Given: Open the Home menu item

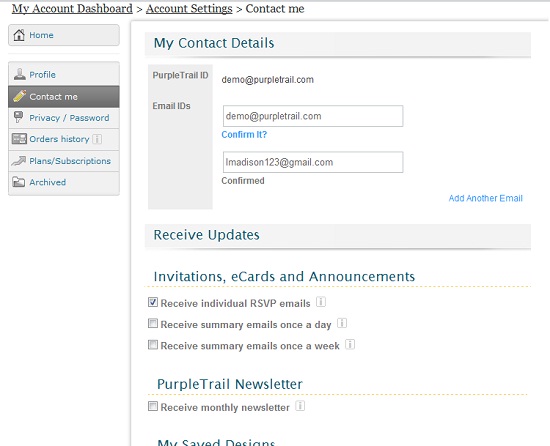Looking at the screenshot, I should (x=64, y=35).
